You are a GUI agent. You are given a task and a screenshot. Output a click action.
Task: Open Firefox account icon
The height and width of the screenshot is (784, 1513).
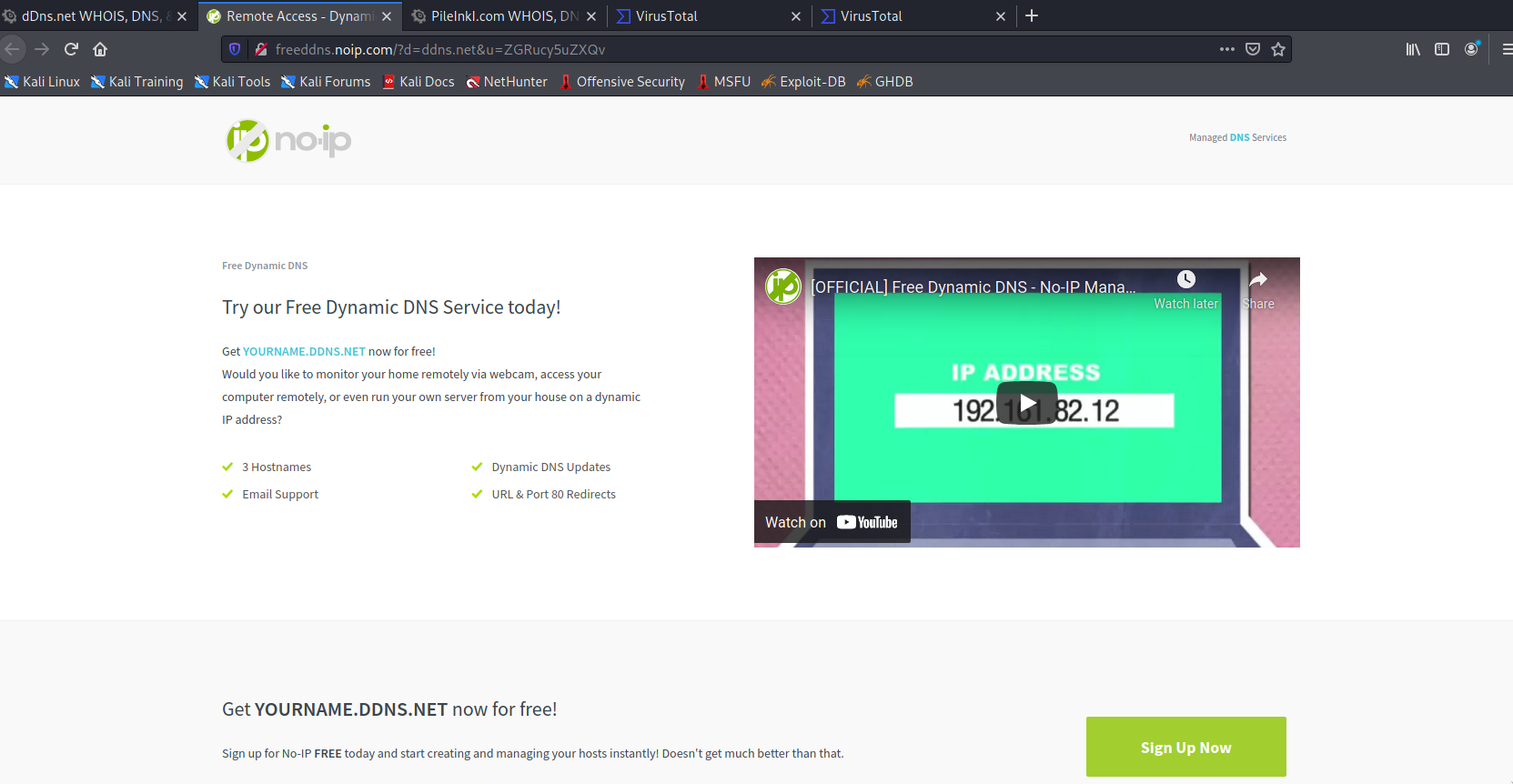[x=1471, y=49]
